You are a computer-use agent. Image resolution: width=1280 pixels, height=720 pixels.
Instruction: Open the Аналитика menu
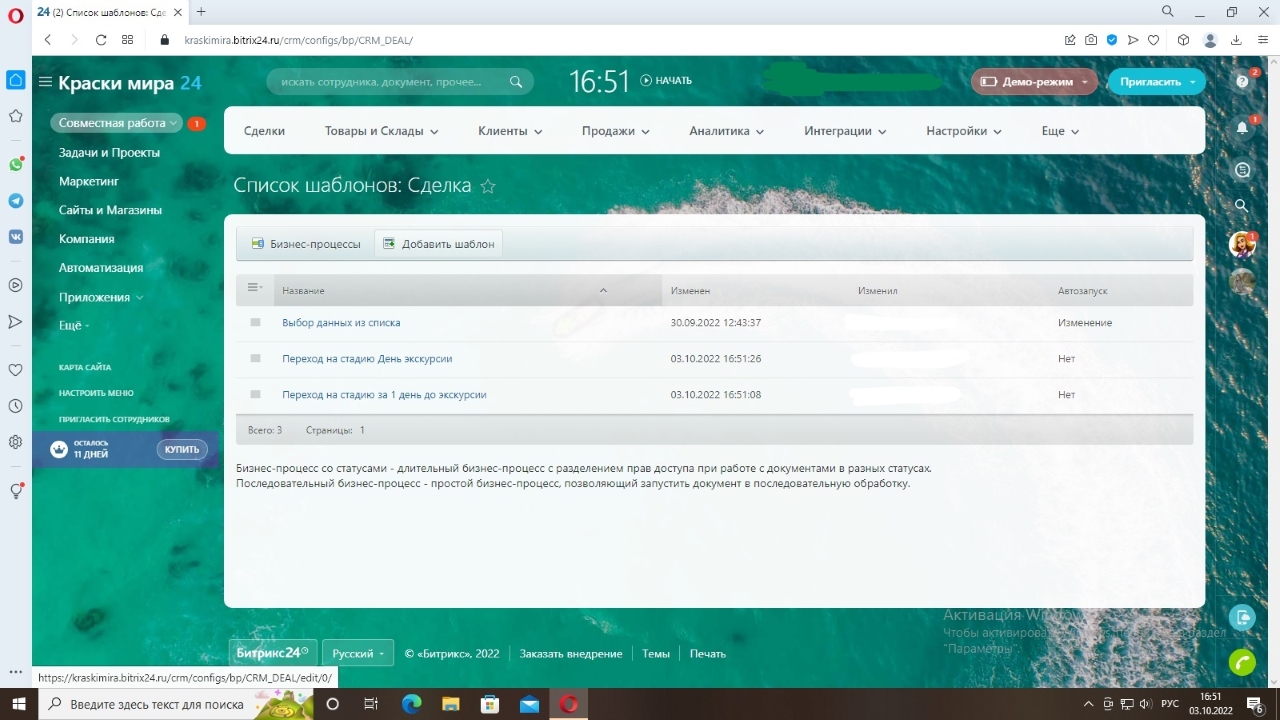coord(726,131)
